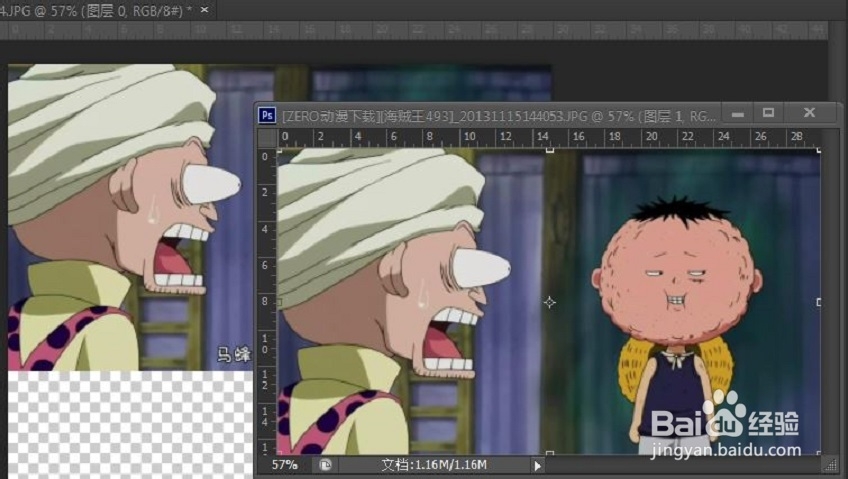Image resolution: width=848 pixels, height=479 pixels.
Task: Click the middle-right transform handle
Action: point(819,302)
